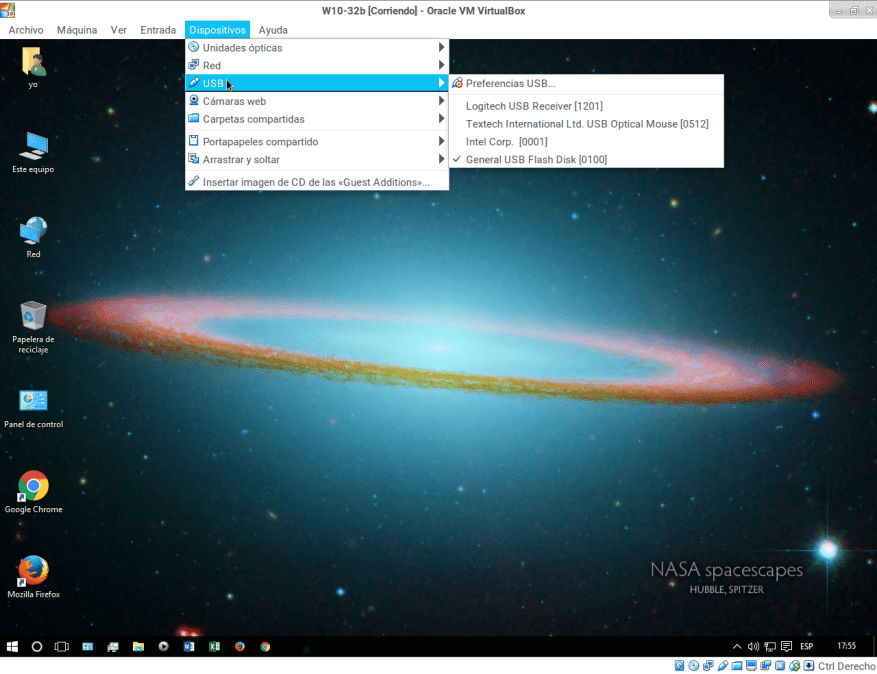Image resolution: width=877 pixels, height=674 pixels.
Task: Click the ESP language indicator in tray
Action: coord(806,647)
